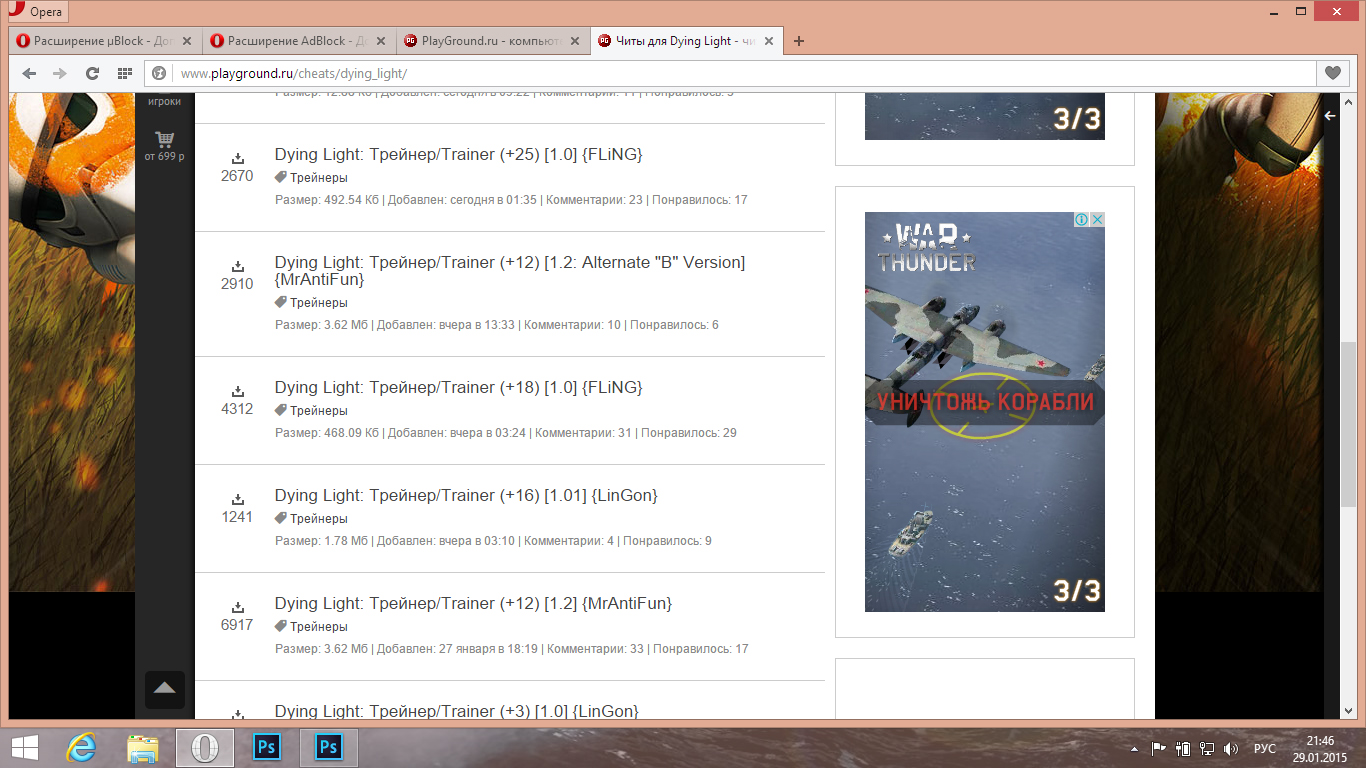The height and width of the screenshot is (768, 1366).
Task: Close the Расширение AdBlock tab
Action: 380,41
